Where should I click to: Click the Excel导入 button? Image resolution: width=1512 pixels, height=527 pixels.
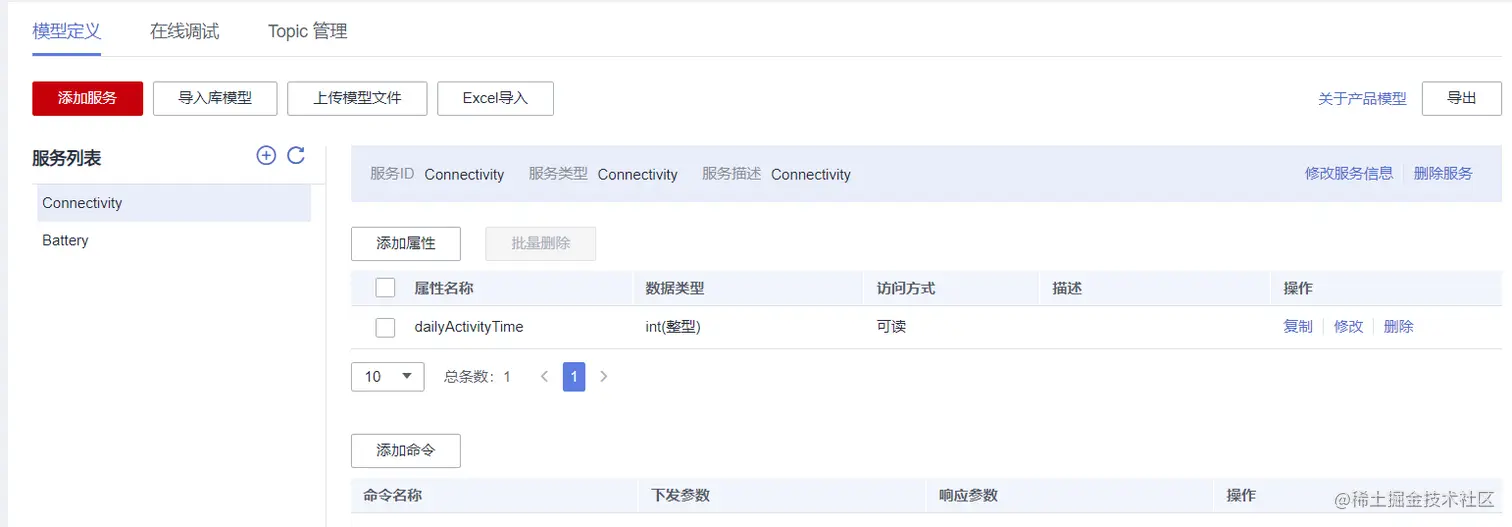click(495, 98)
